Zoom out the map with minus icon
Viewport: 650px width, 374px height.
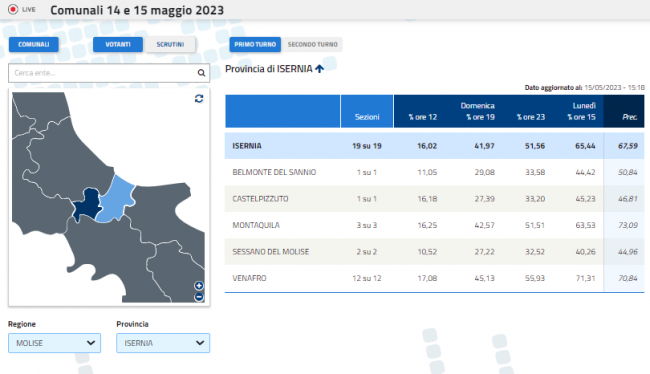[199, 297]
